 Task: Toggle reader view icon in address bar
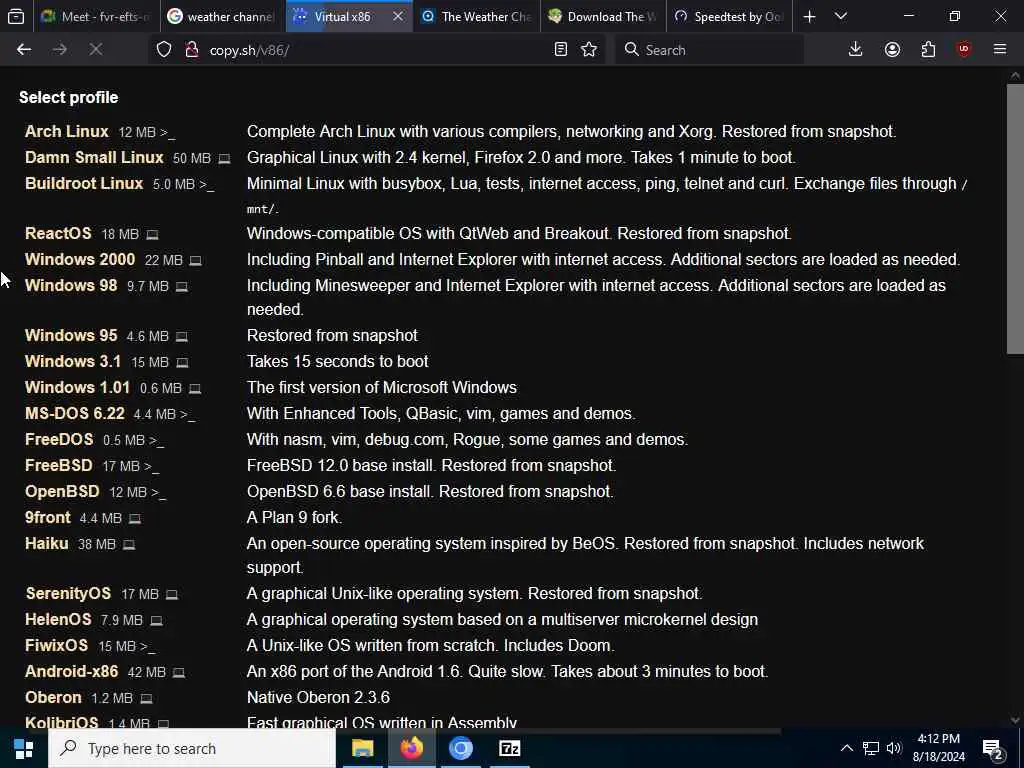pyautogui.click(x=560, y=50)
